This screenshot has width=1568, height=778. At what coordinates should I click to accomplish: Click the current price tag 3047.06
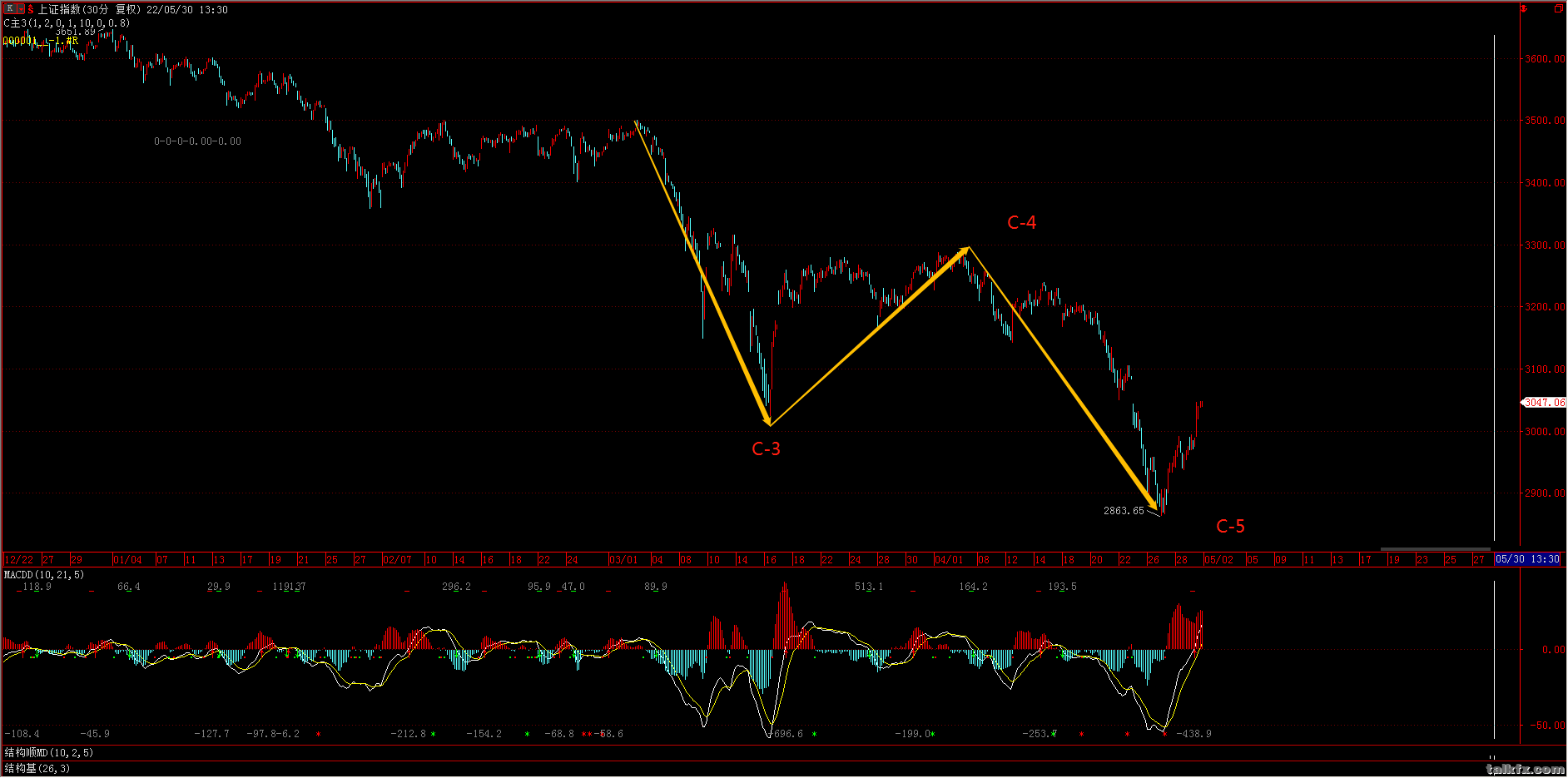pos(1544,403)
